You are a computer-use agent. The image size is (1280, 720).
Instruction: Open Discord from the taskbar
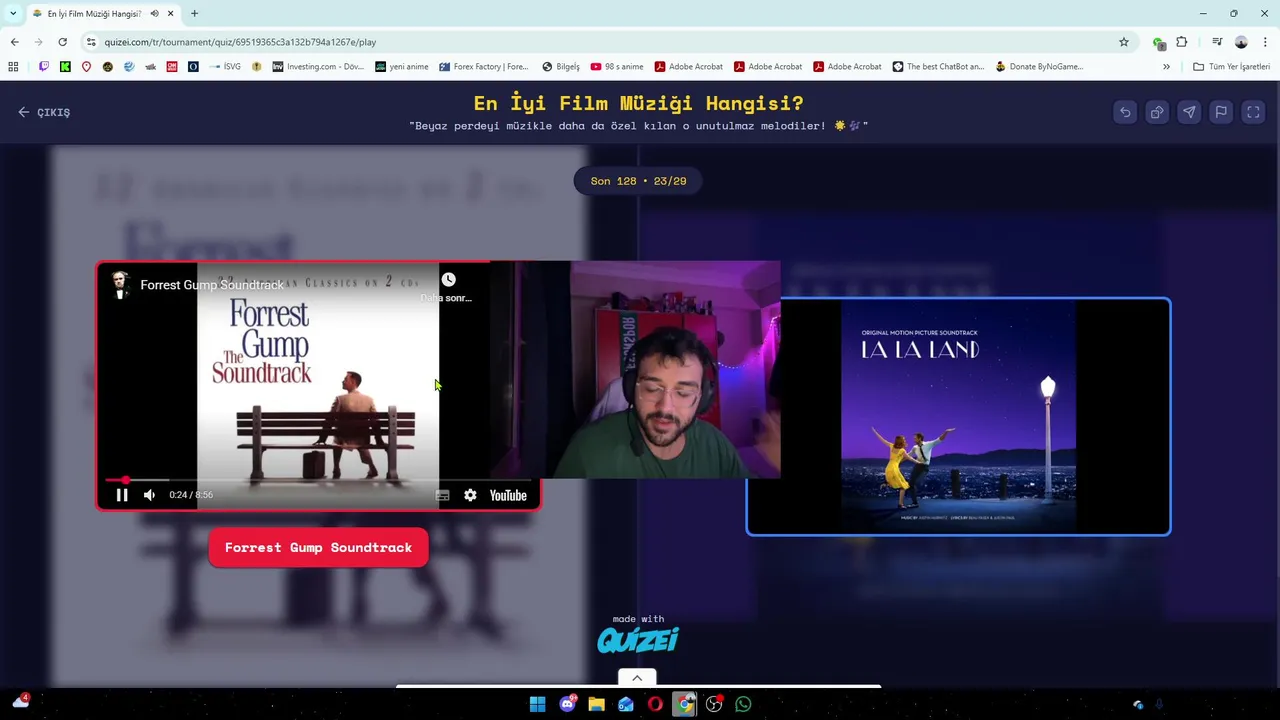[x=568, y=704]
